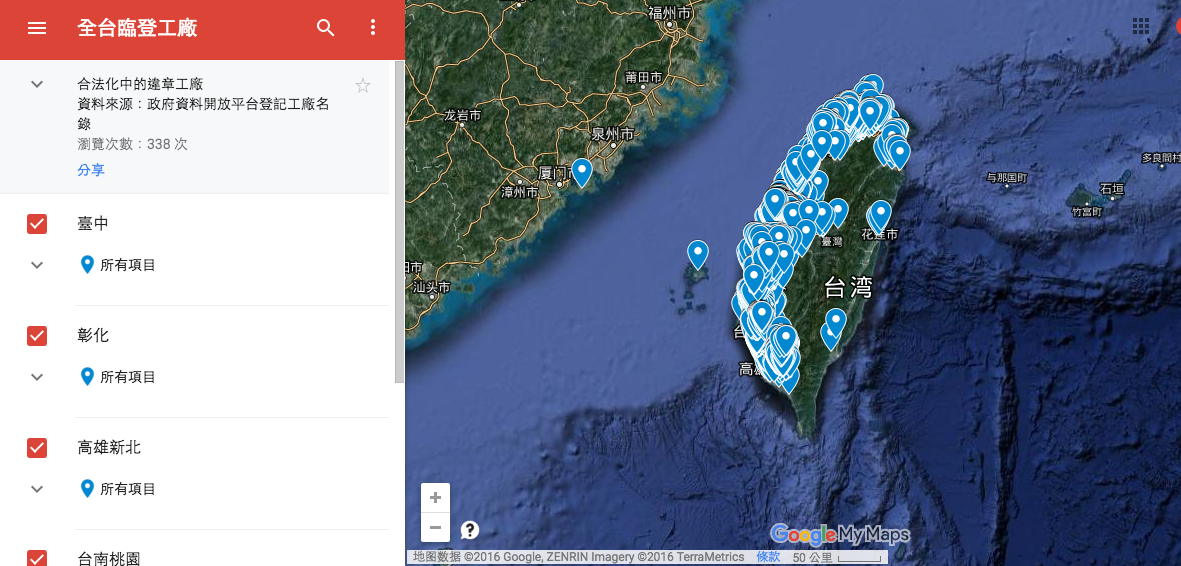Click the 高雄新北 layer name
Image resolution: width=1181 pixels, height=566 pixels.
(x=109, y=448)
